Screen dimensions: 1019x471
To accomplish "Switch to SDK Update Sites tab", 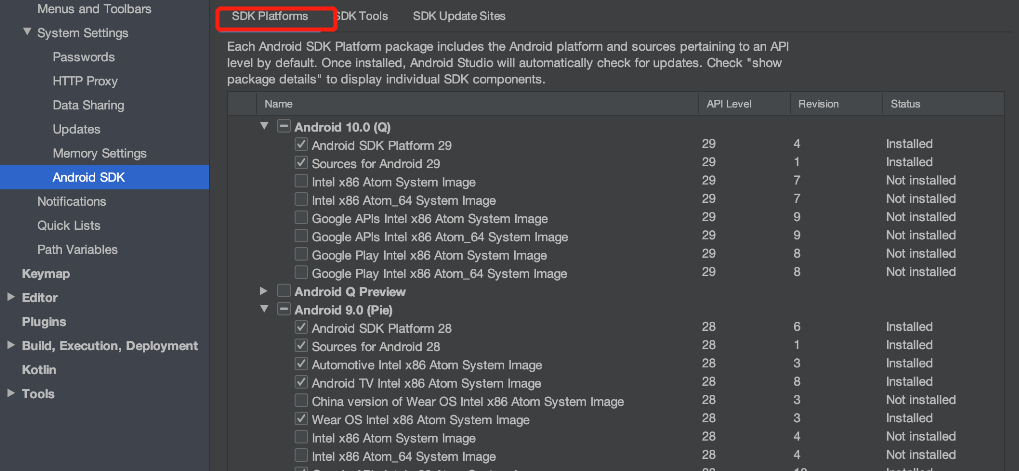I will click(459, 16).
